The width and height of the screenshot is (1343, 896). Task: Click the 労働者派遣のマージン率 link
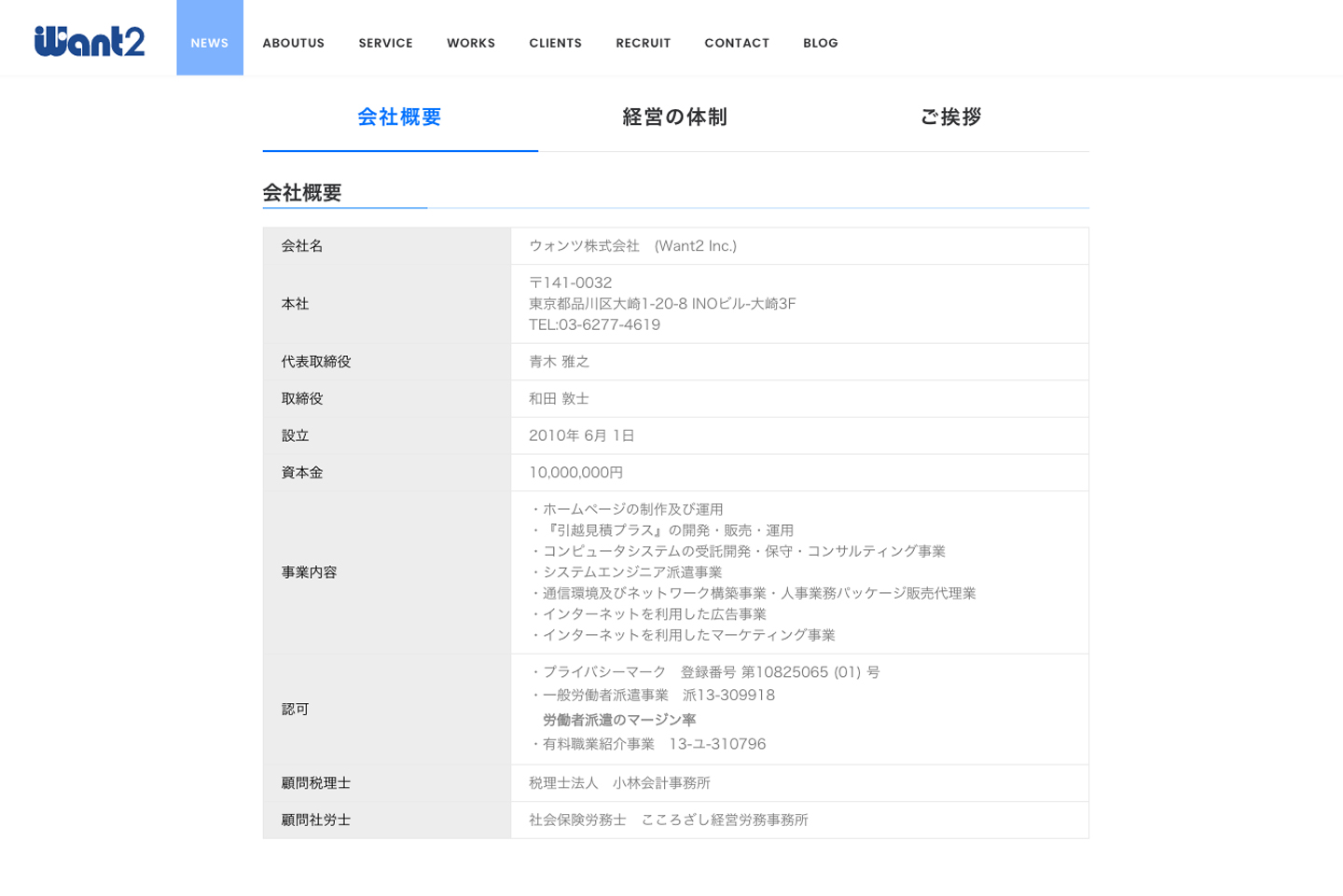pyautogui.click(x=620, y=720)
